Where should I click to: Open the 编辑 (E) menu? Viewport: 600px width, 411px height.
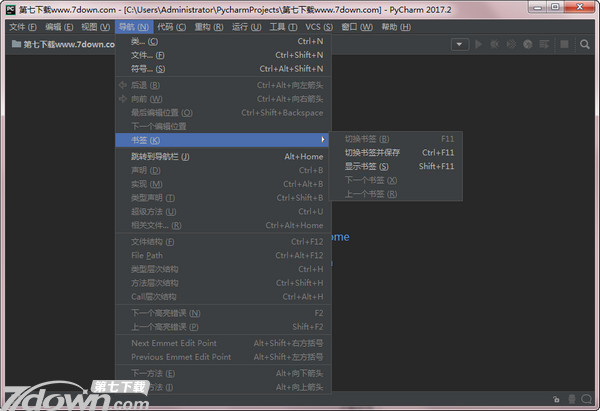[x=59, y=27]
